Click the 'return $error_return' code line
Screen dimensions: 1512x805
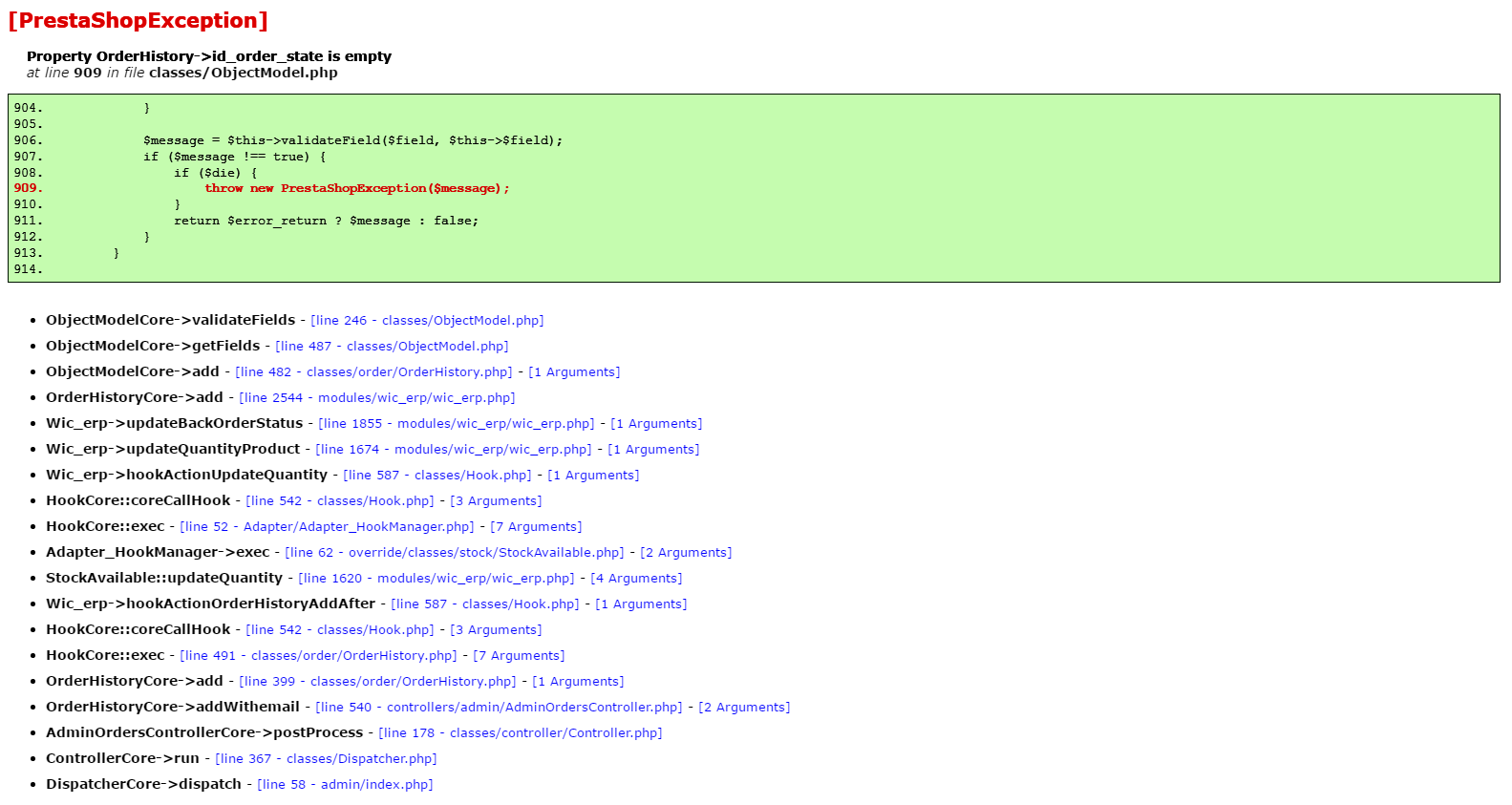pyautogui.click(x=327, y=221)
